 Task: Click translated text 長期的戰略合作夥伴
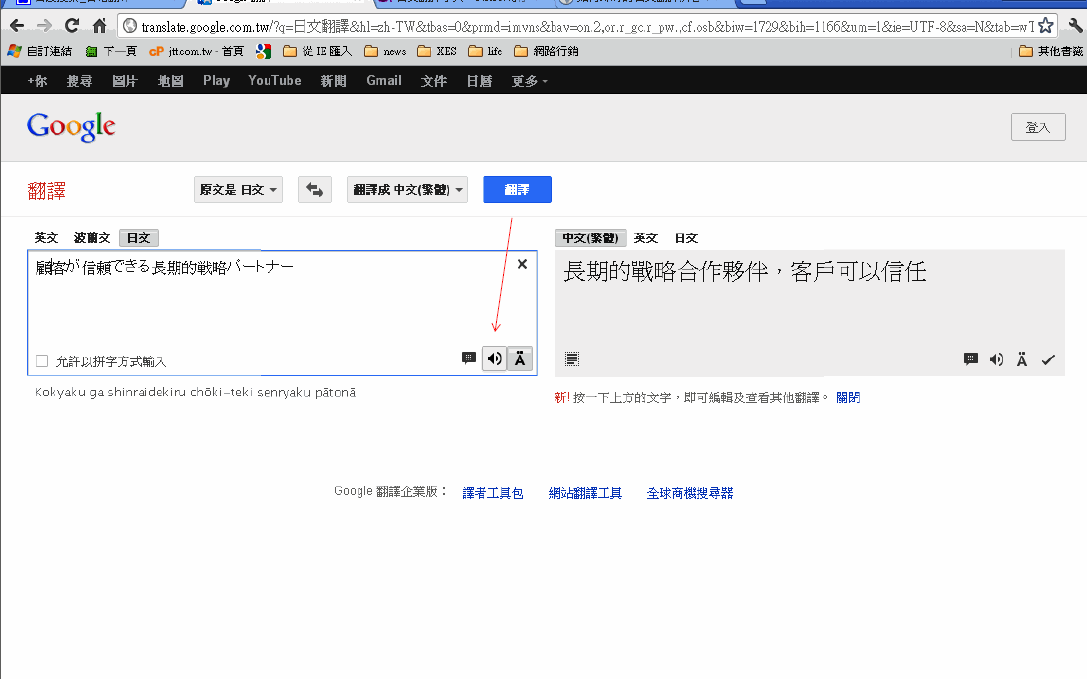[x=666, y=271]
